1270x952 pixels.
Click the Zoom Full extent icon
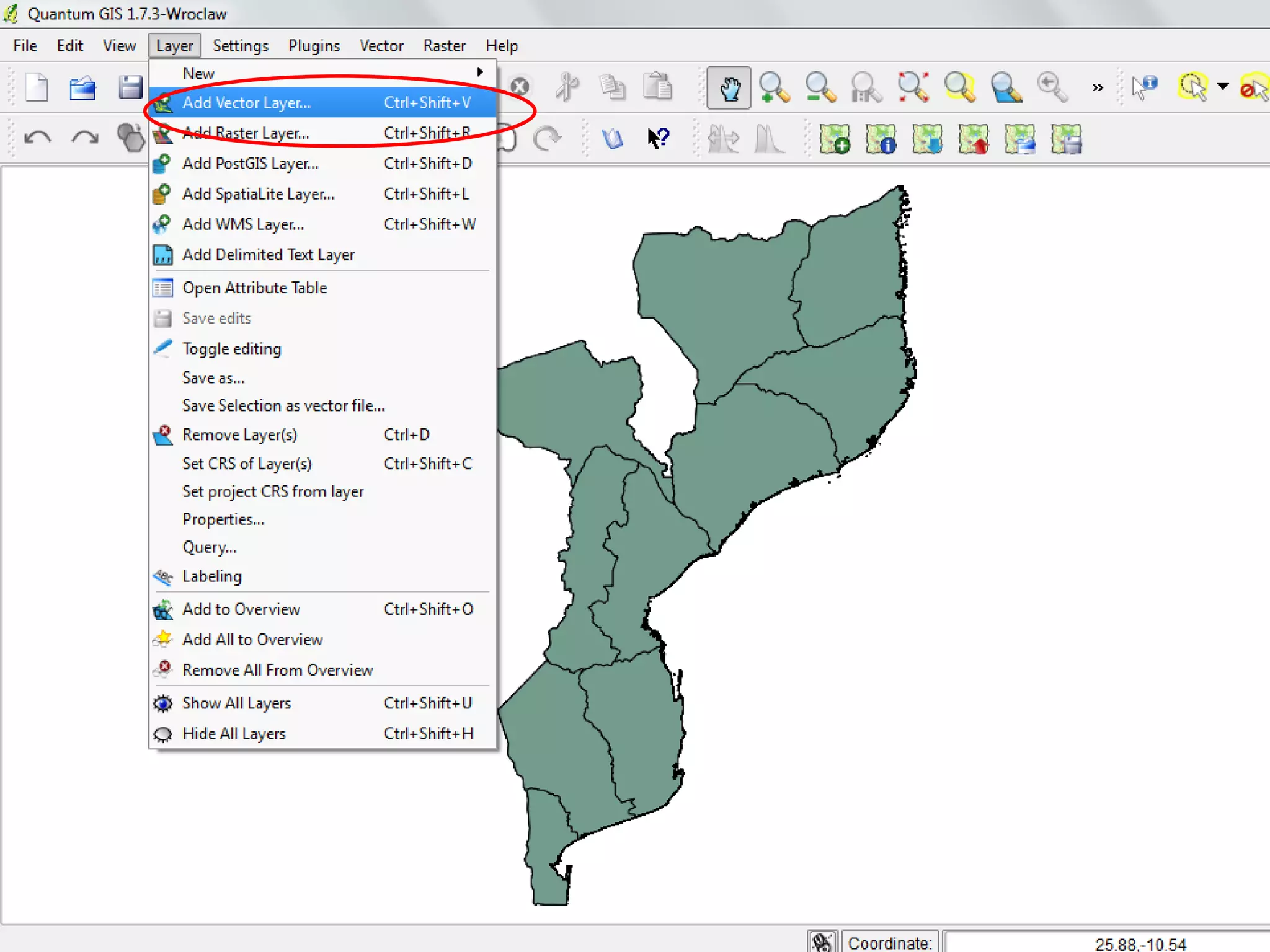pyautogui.click(x=913, y=88)
